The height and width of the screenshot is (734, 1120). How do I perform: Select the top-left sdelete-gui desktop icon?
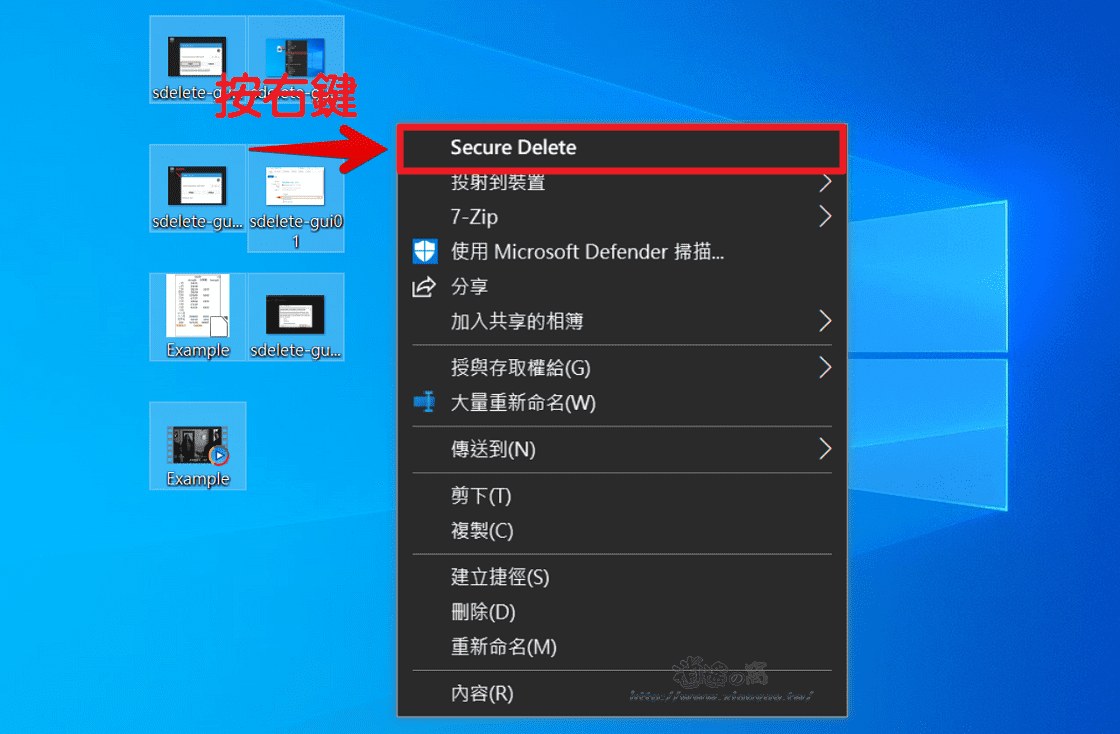[x=197, y=55]
